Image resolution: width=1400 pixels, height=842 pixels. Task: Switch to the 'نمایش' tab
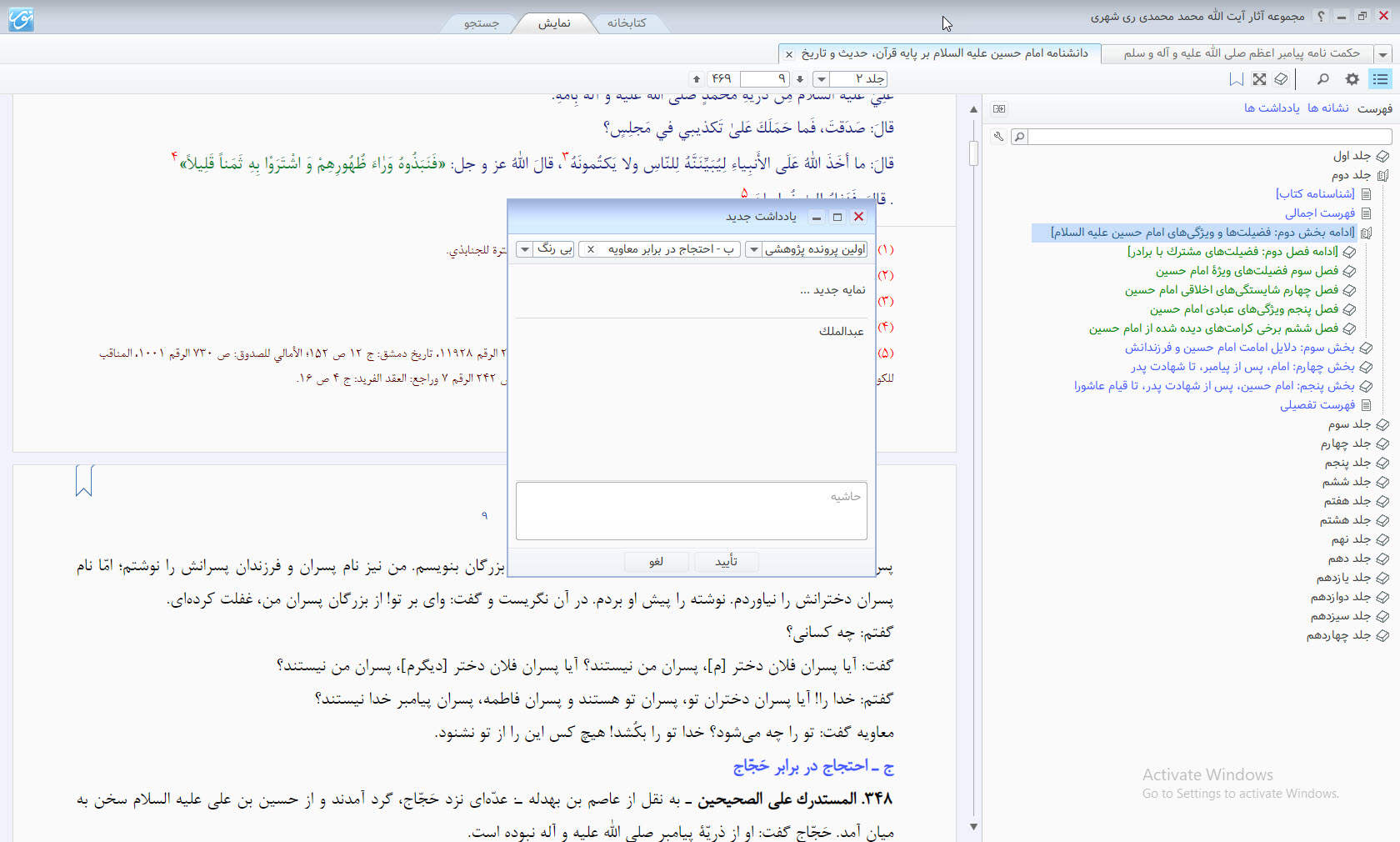[554, 23]
